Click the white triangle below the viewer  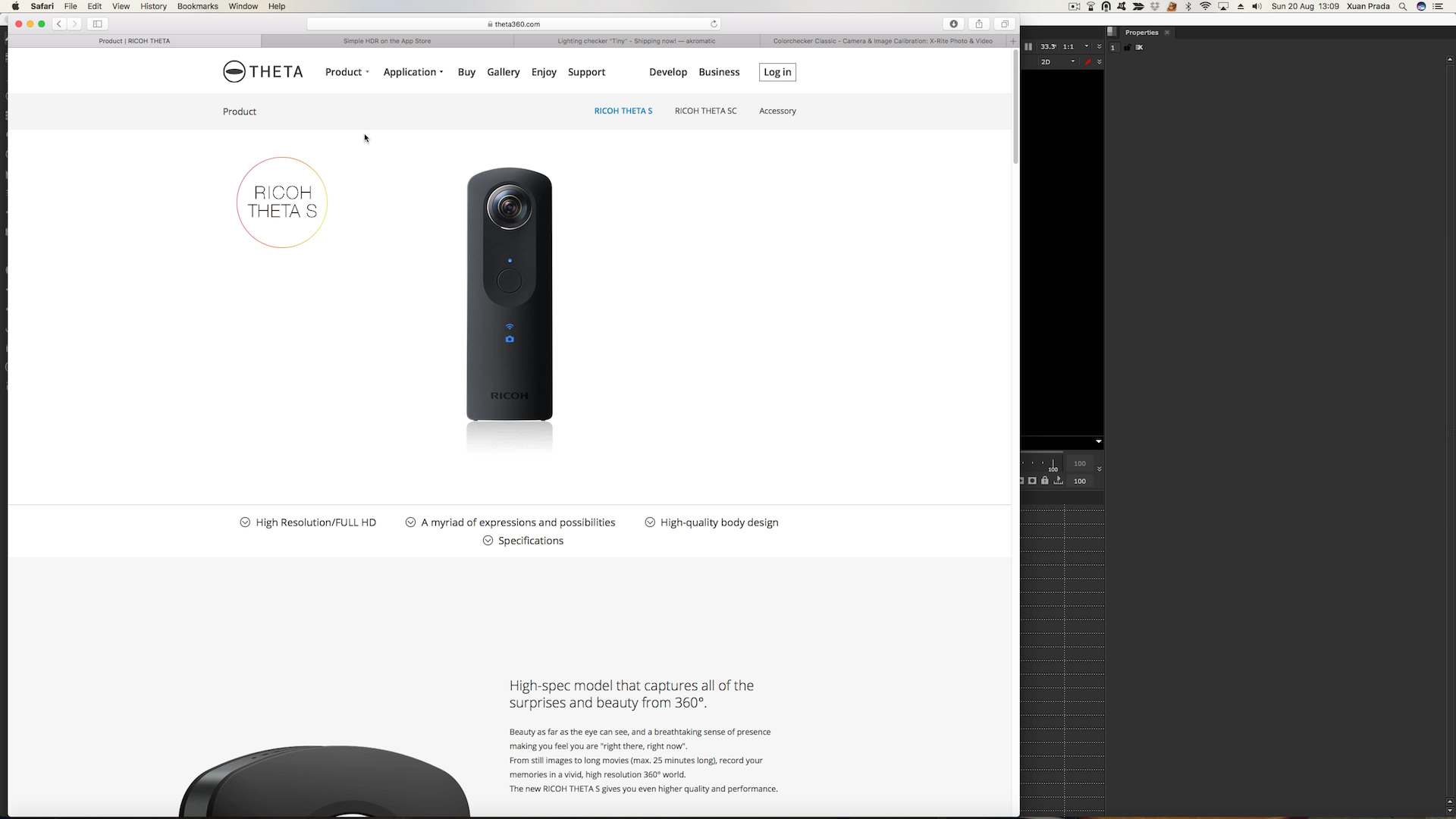1099,441
